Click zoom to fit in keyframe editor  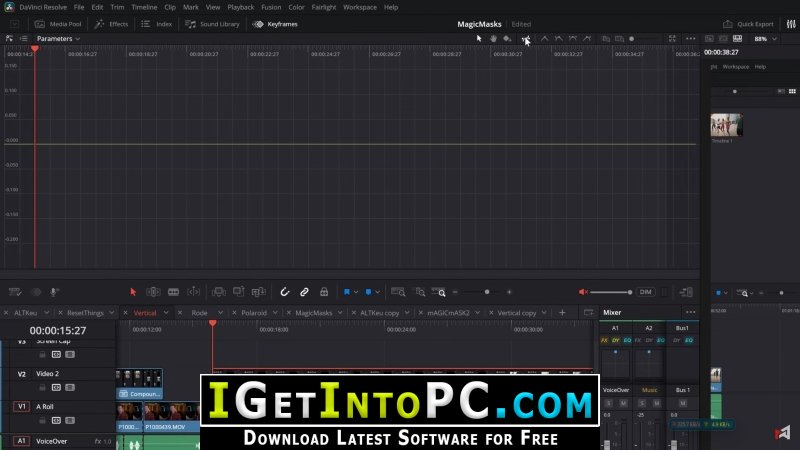click(x=672, y=38)
